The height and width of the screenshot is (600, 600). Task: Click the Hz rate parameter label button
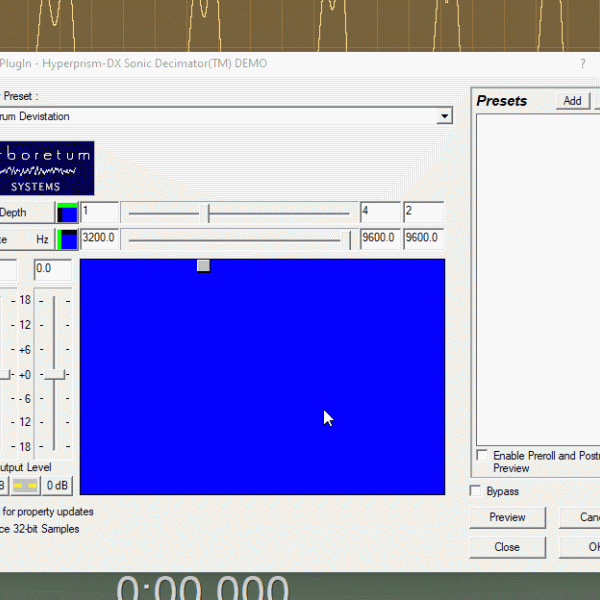27,240
